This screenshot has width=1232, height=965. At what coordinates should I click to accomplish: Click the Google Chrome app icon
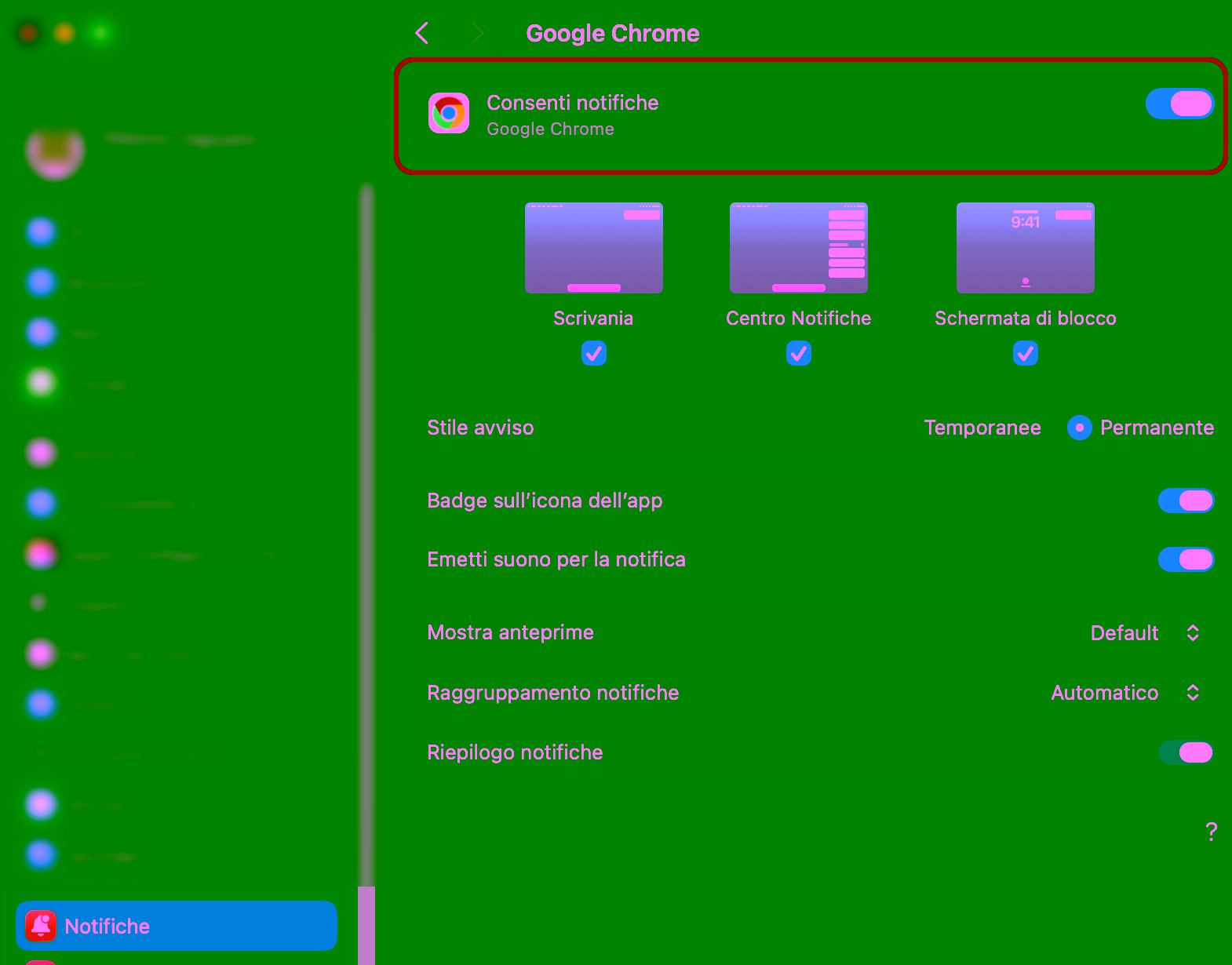pos(449,113)
